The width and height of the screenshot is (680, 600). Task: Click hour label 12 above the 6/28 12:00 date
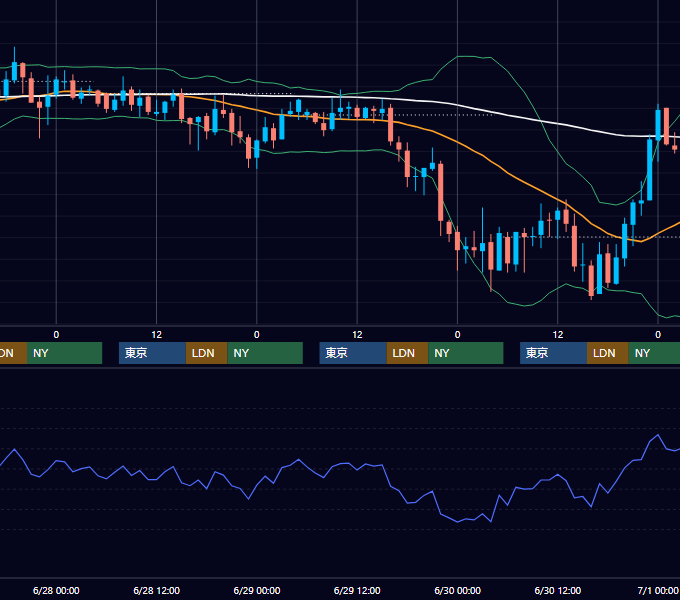[157, 335]
